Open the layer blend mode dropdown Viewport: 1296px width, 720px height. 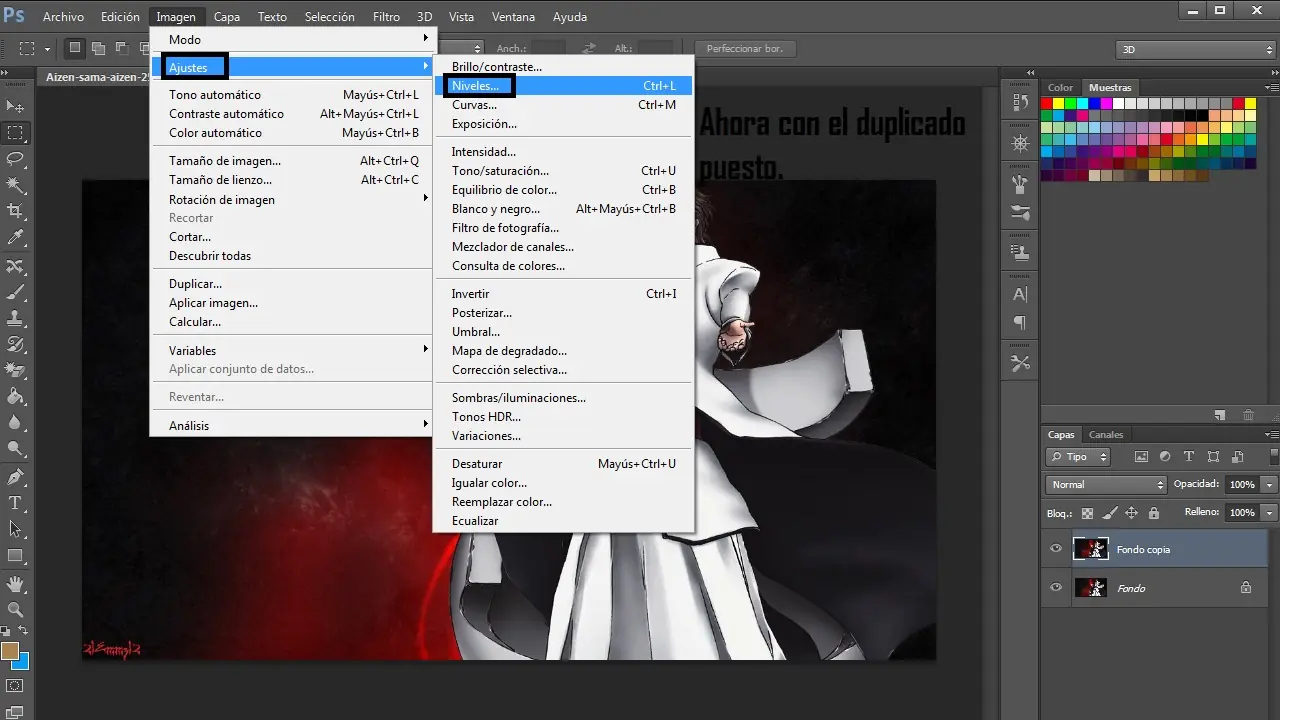tap(1106, 484)
